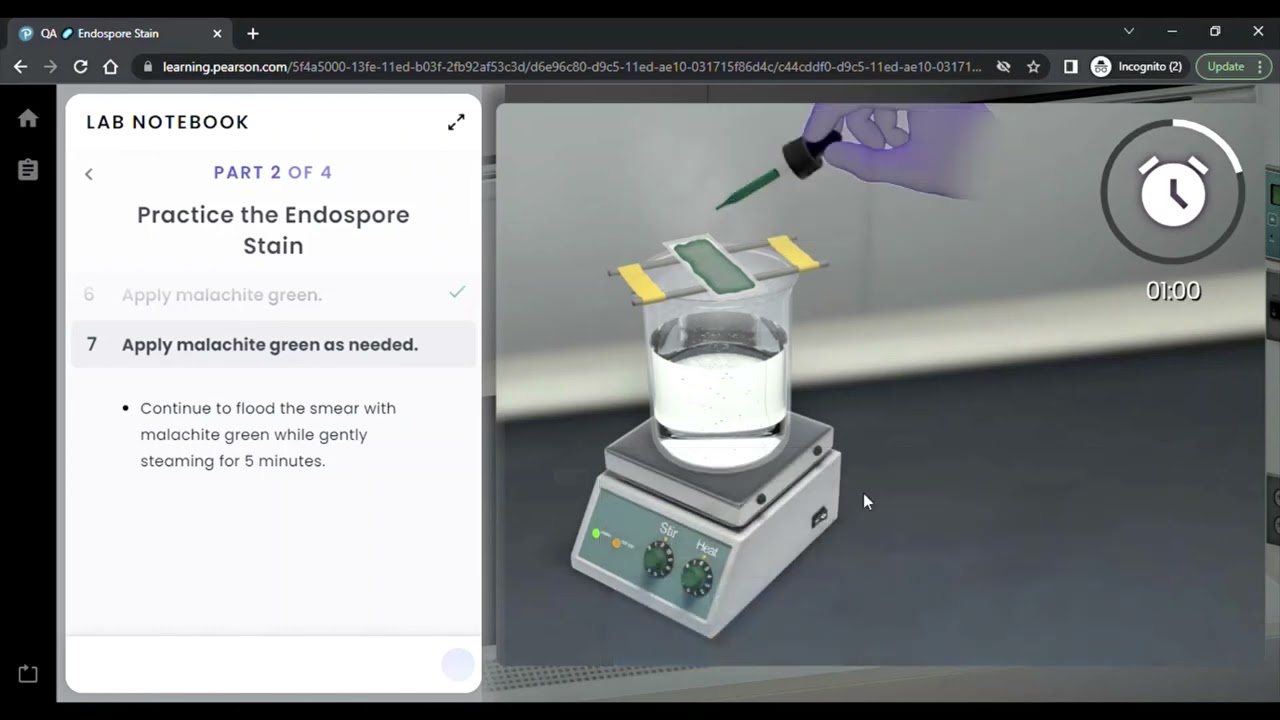Open the browser side panel icon

click(x=1070, y=66)
